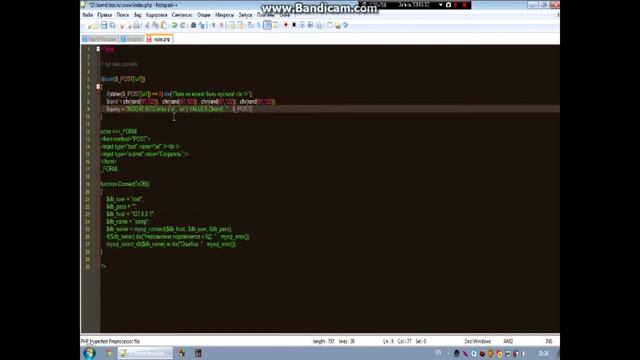Zoom in using the toolbar icon
This screenshot has height=360, width=640.
point(213,25)
